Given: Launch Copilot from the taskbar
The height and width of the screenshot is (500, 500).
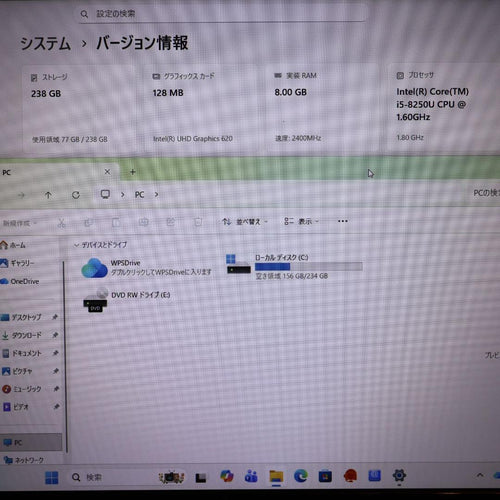Looking at the screenshot, I should [227, 476].
